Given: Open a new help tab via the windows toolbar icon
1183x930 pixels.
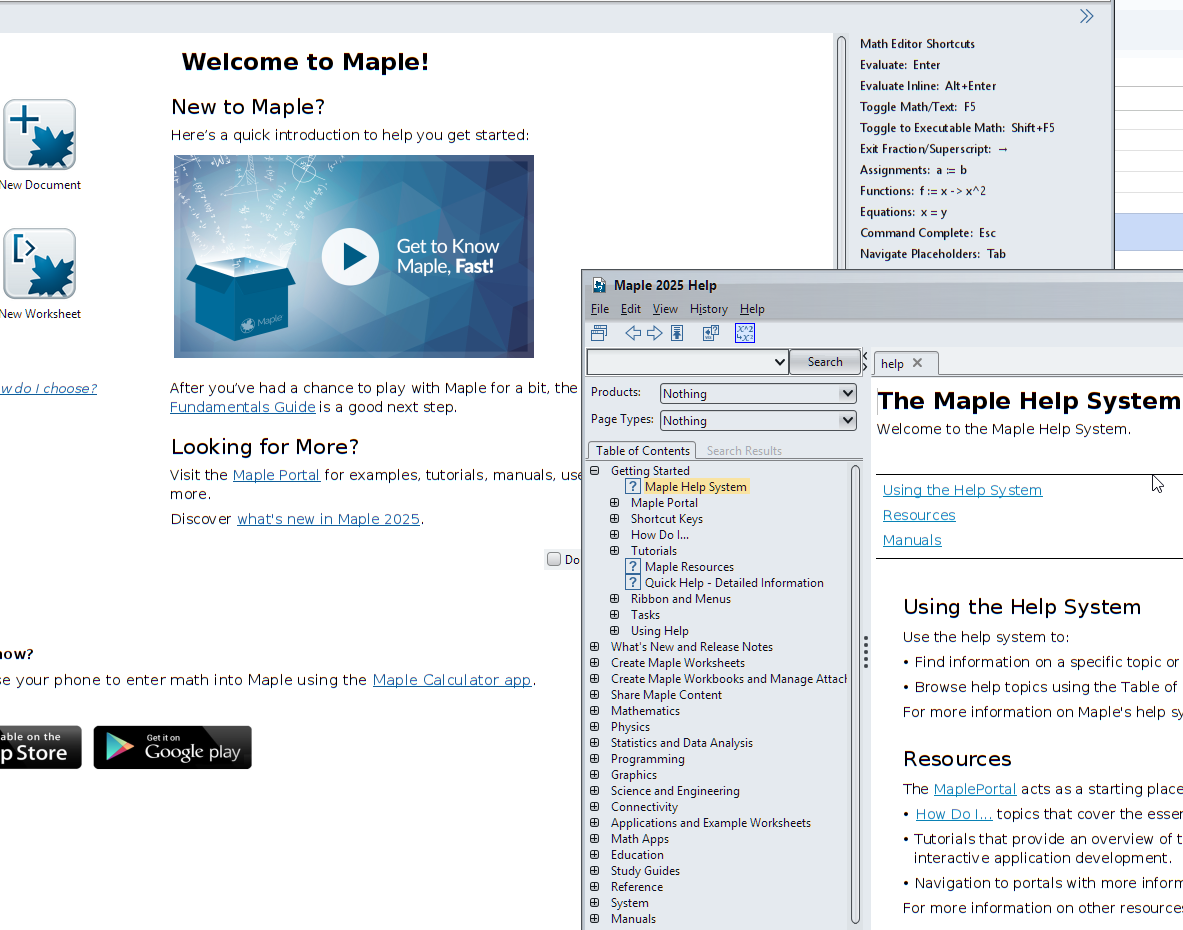Looking at the screenshot, I should [x=599, y=333].
